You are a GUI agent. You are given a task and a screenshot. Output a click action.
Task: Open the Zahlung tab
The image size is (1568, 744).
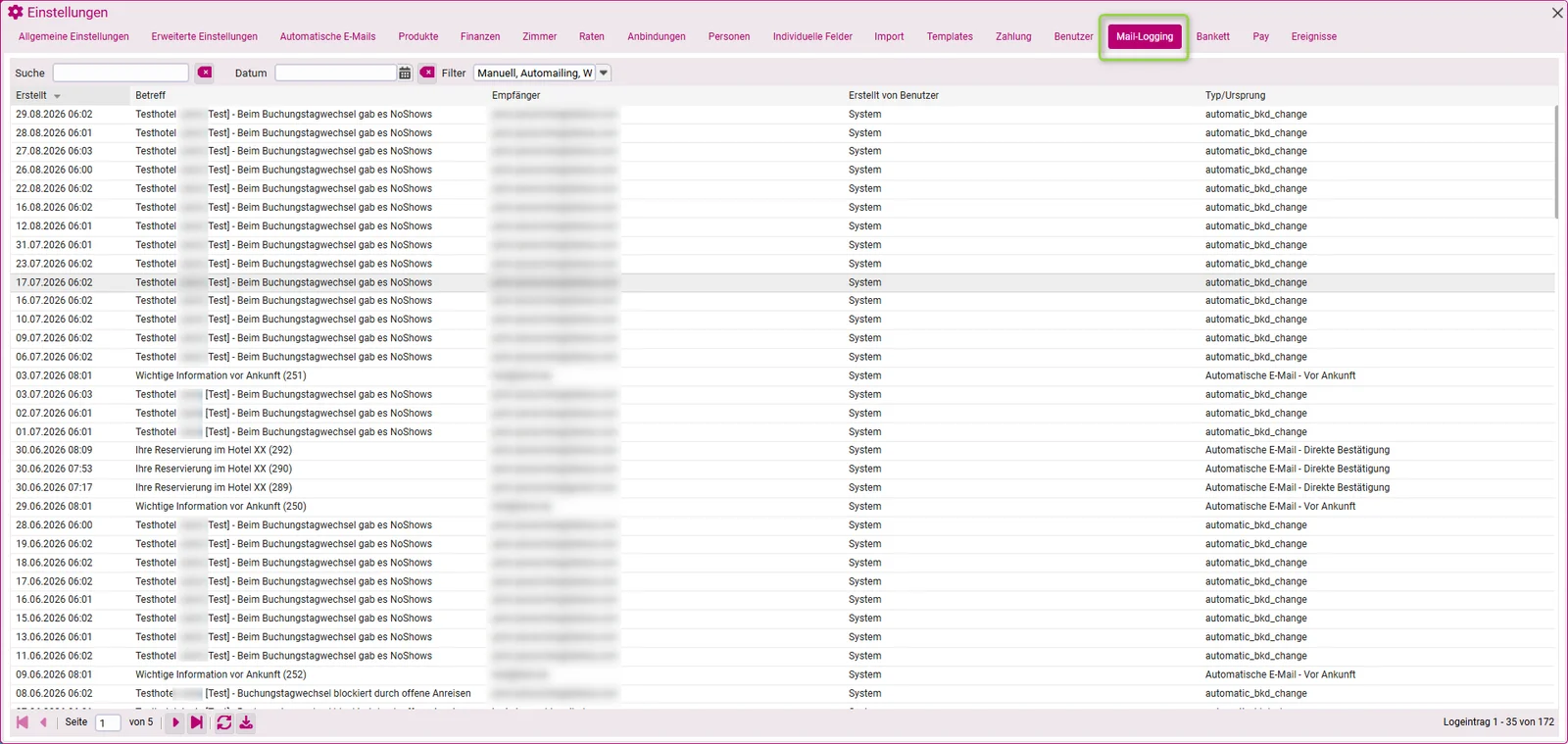[1013, 36]
